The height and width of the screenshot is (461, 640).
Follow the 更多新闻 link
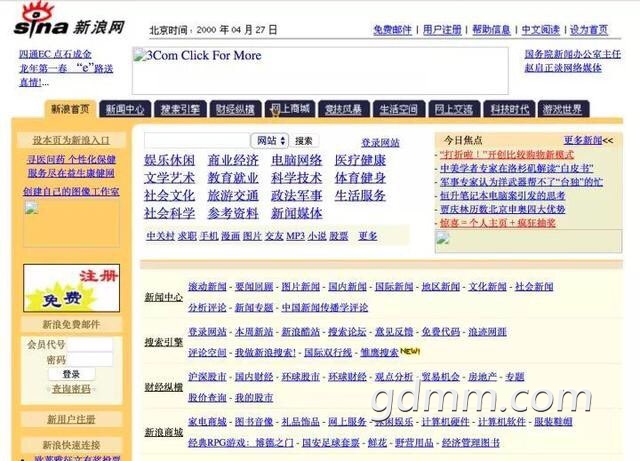pos(585,140)
